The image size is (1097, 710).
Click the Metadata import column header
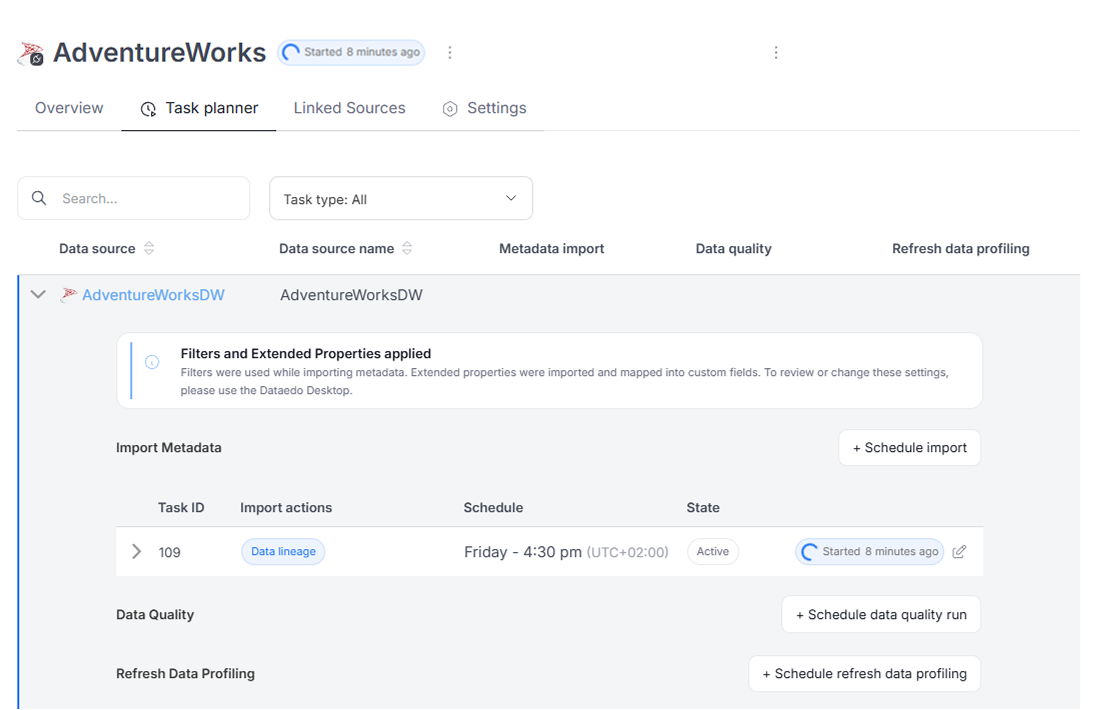551,248
